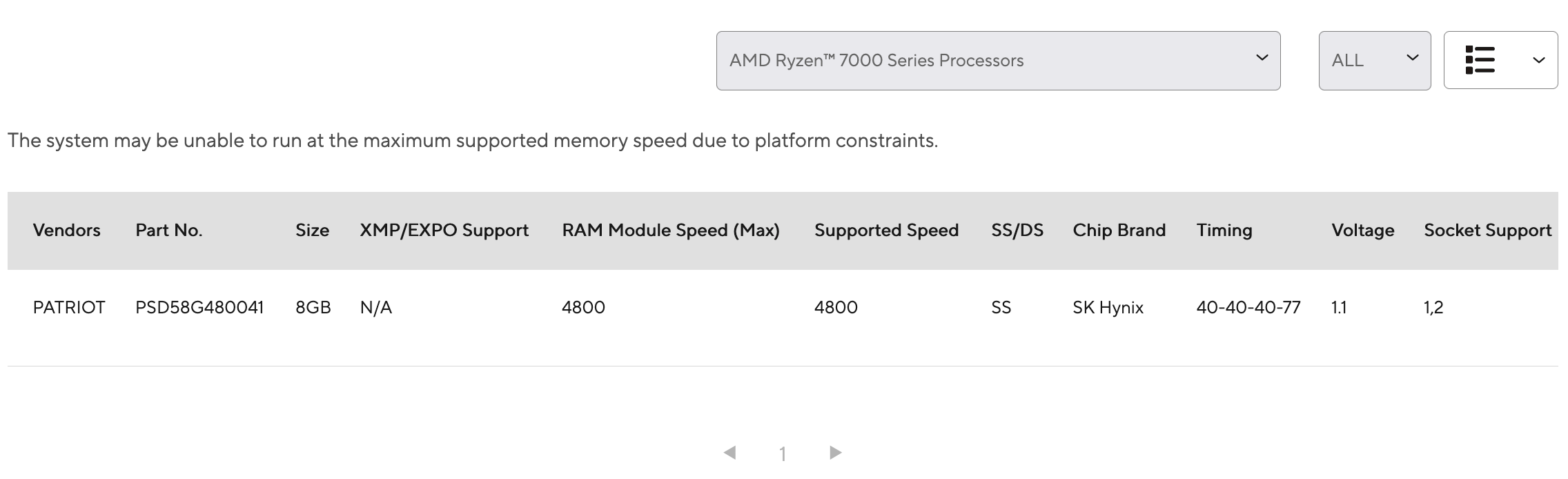The image size is (1568, 479).
Task: Open the AMD Ryzen 7000 Series processor dropdown
Action: coord(997,61)
